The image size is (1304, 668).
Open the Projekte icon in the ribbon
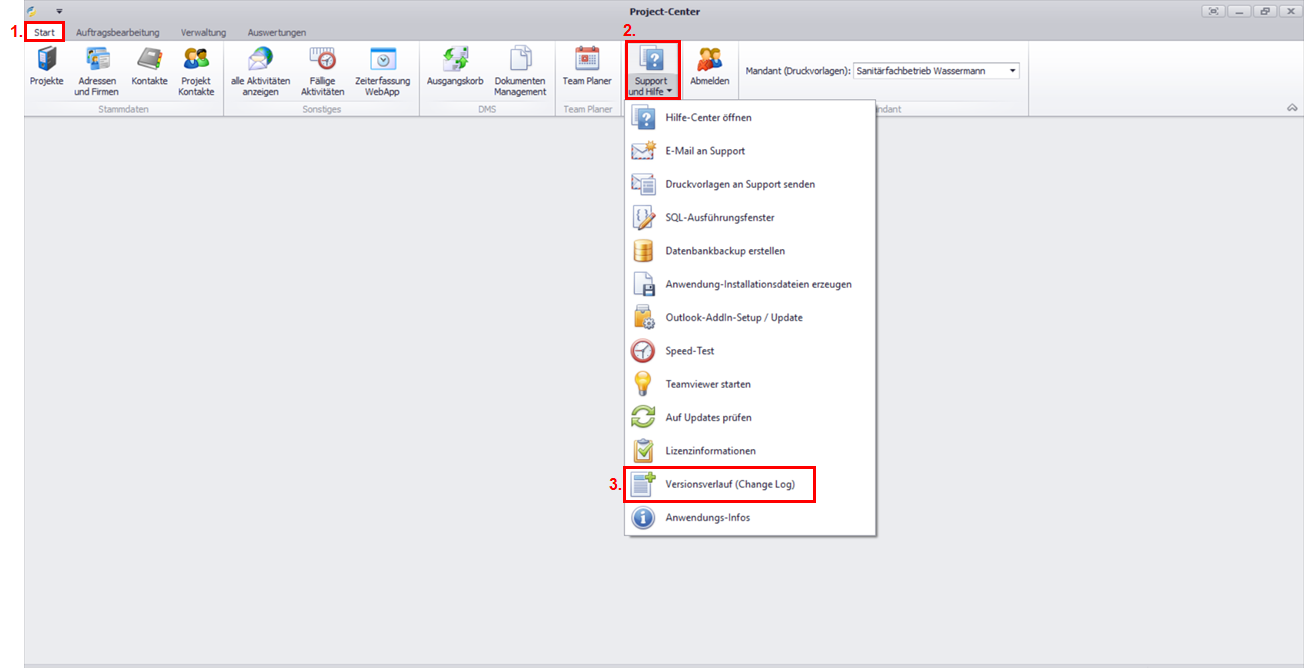(x=46, y=60)
